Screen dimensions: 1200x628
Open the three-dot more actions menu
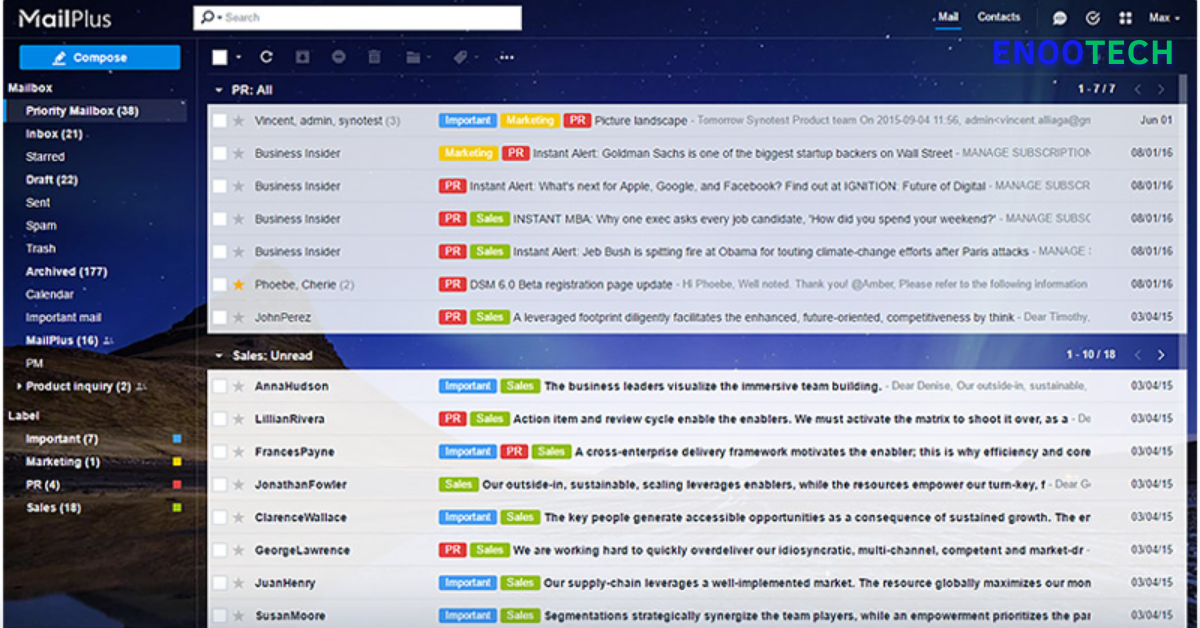[507, 57]
